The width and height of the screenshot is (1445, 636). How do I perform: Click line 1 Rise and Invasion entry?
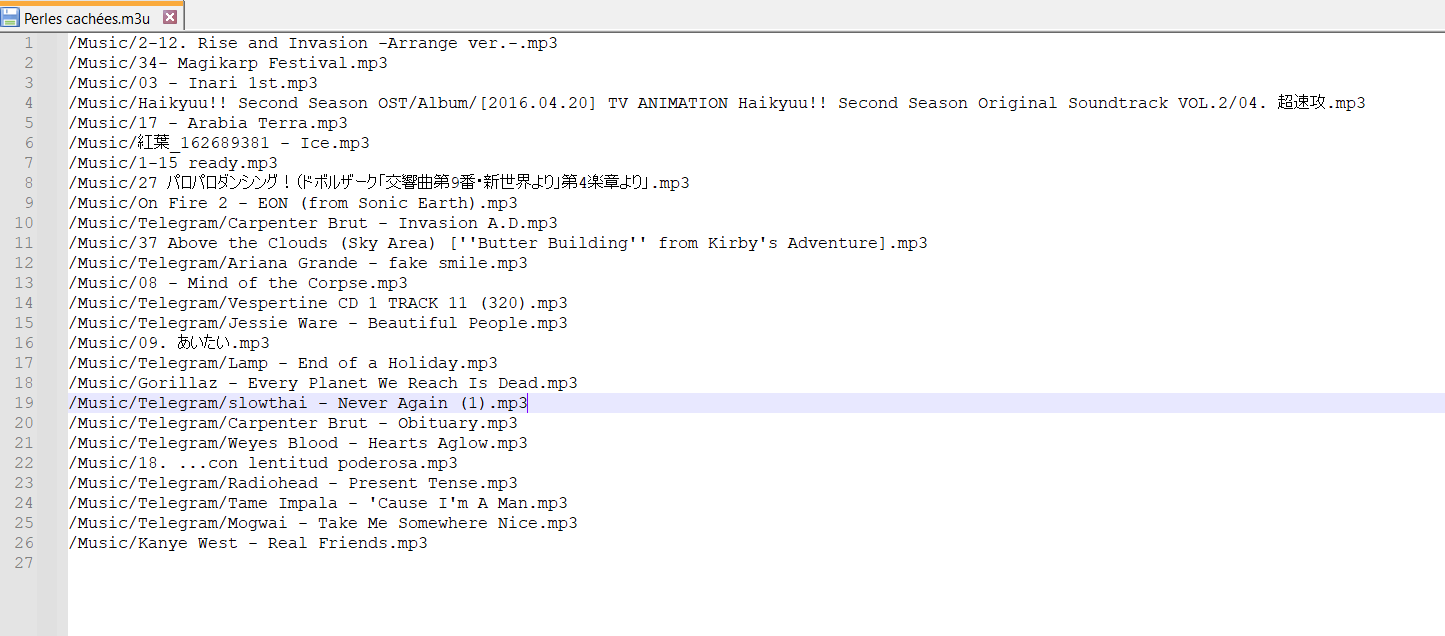click(x=313, y=43)
